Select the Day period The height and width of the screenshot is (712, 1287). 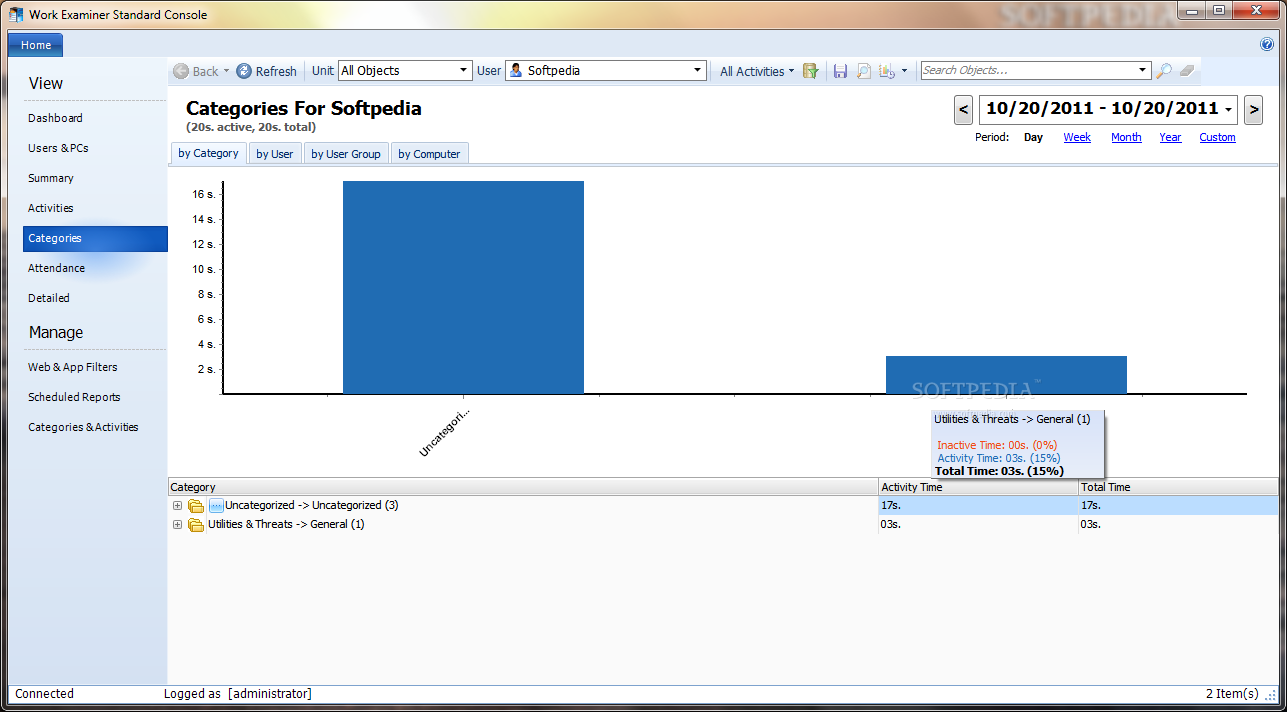pyautogui.click(x=1033, y=138)
